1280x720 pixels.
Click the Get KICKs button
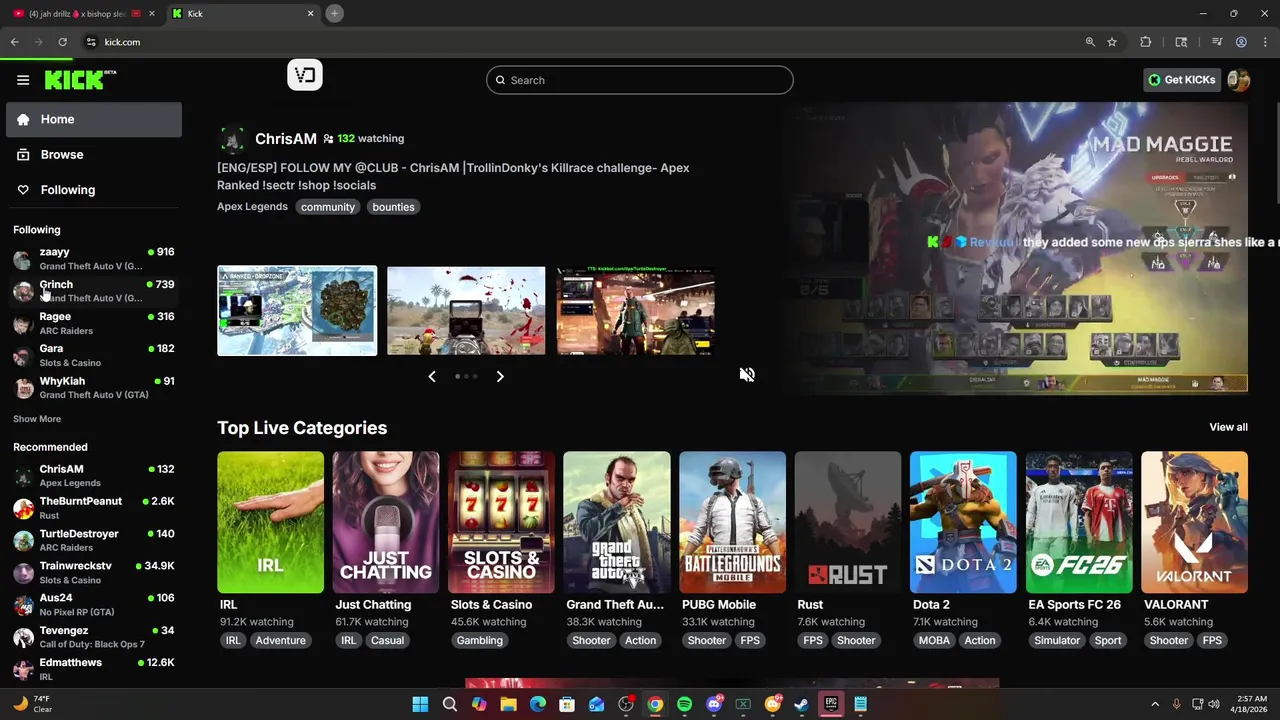pyautogui.click(x=1182, y=80)
